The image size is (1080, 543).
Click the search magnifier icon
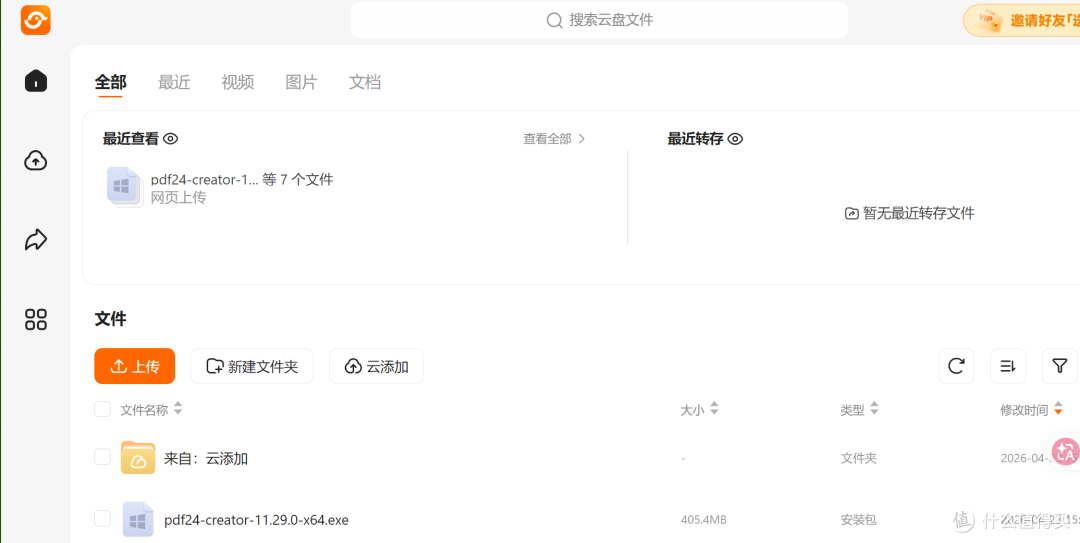click(554, 21)
